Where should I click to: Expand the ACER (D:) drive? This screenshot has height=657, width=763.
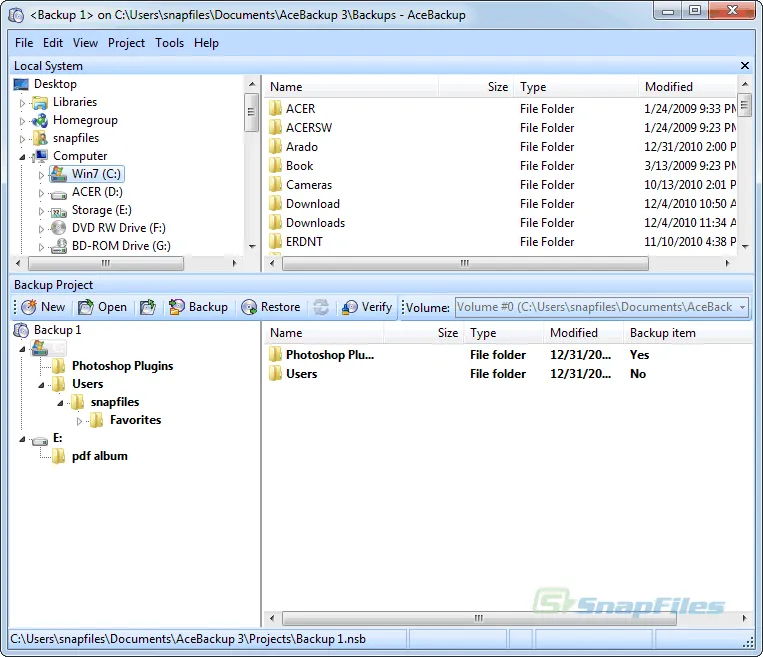(x=41, y=193)
